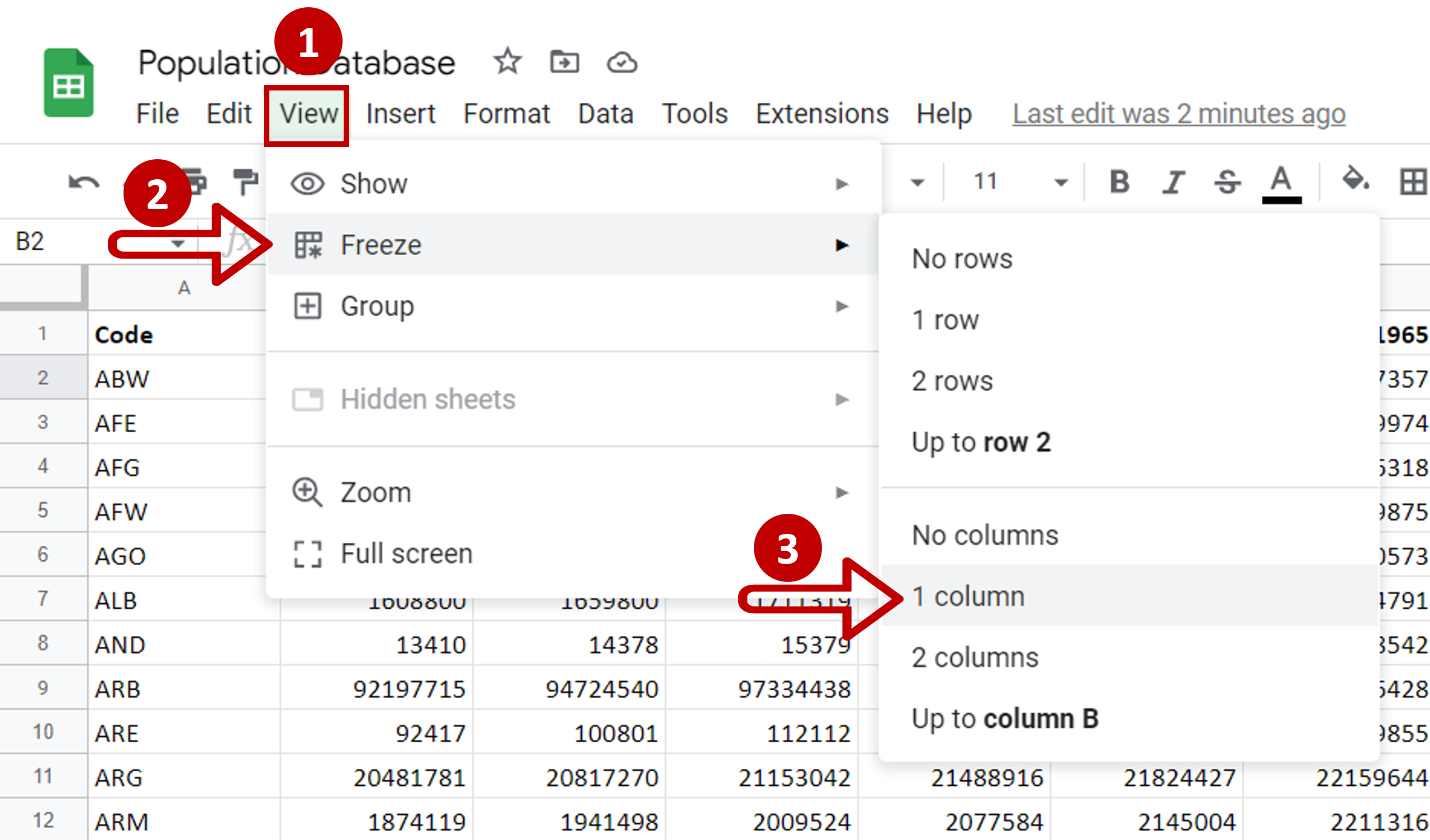
Task: Click the paint format roller icon
Action: coord(246,182)
